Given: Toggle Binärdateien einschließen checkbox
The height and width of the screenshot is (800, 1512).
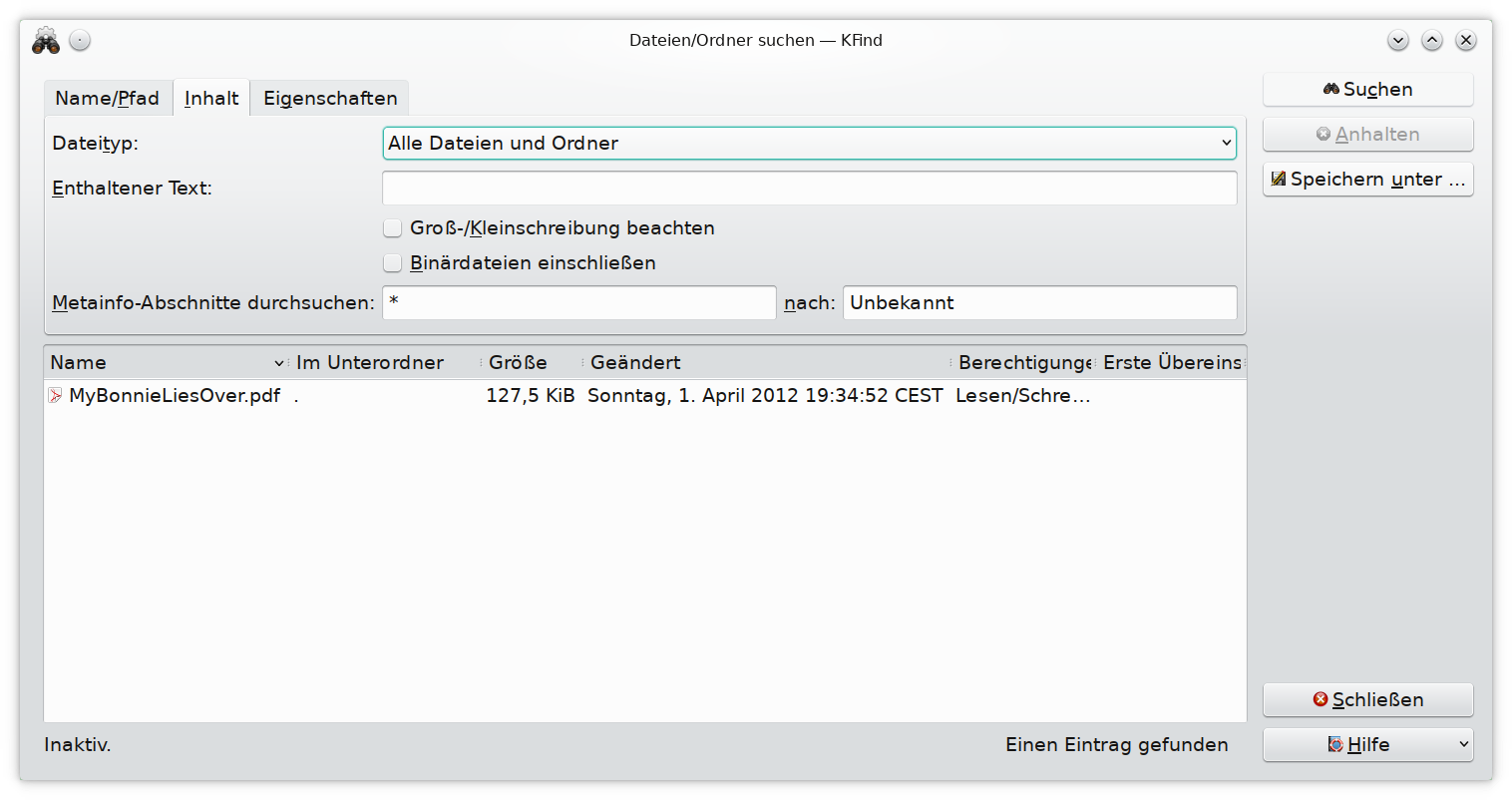Looking at the screenshot, I should click(x=393, y=263).
